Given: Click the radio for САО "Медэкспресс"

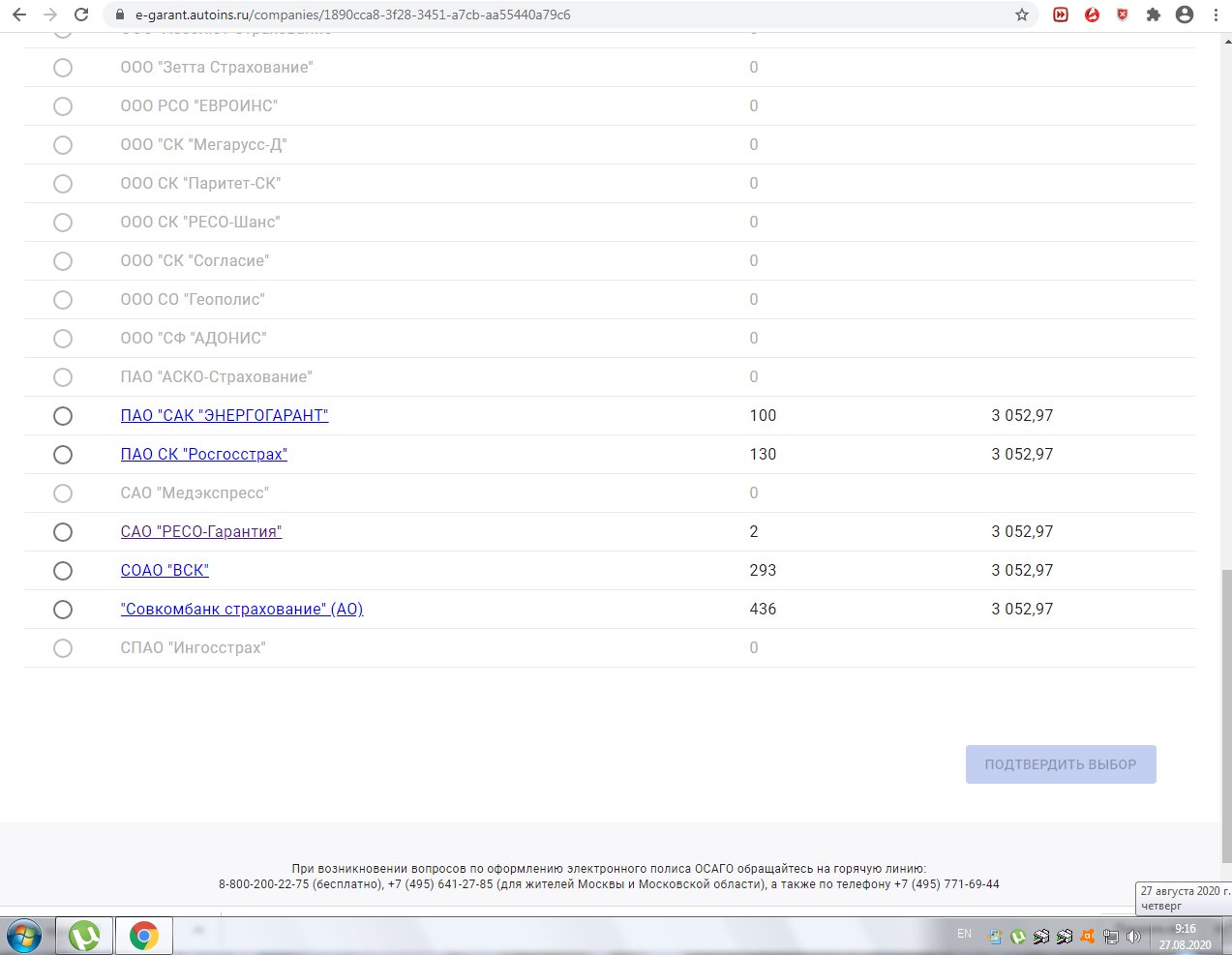Looking at the screenshot, I should click(63, 493).
